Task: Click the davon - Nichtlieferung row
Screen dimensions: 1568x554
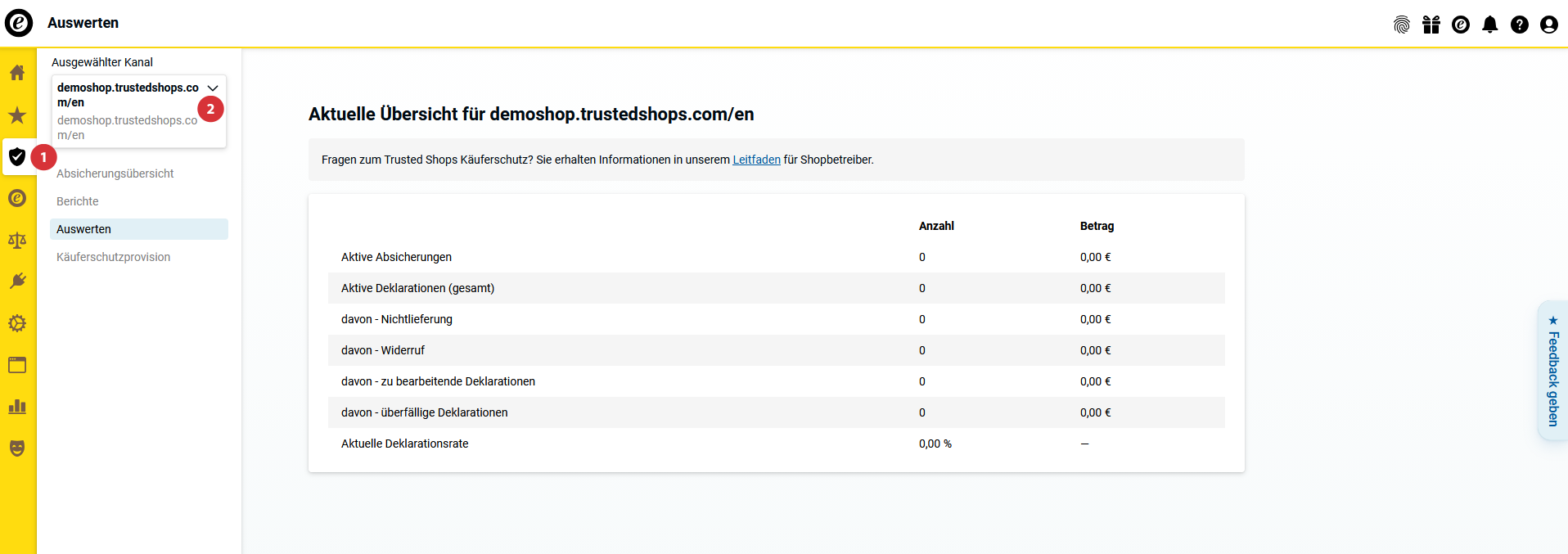Action: click(777, 319)
